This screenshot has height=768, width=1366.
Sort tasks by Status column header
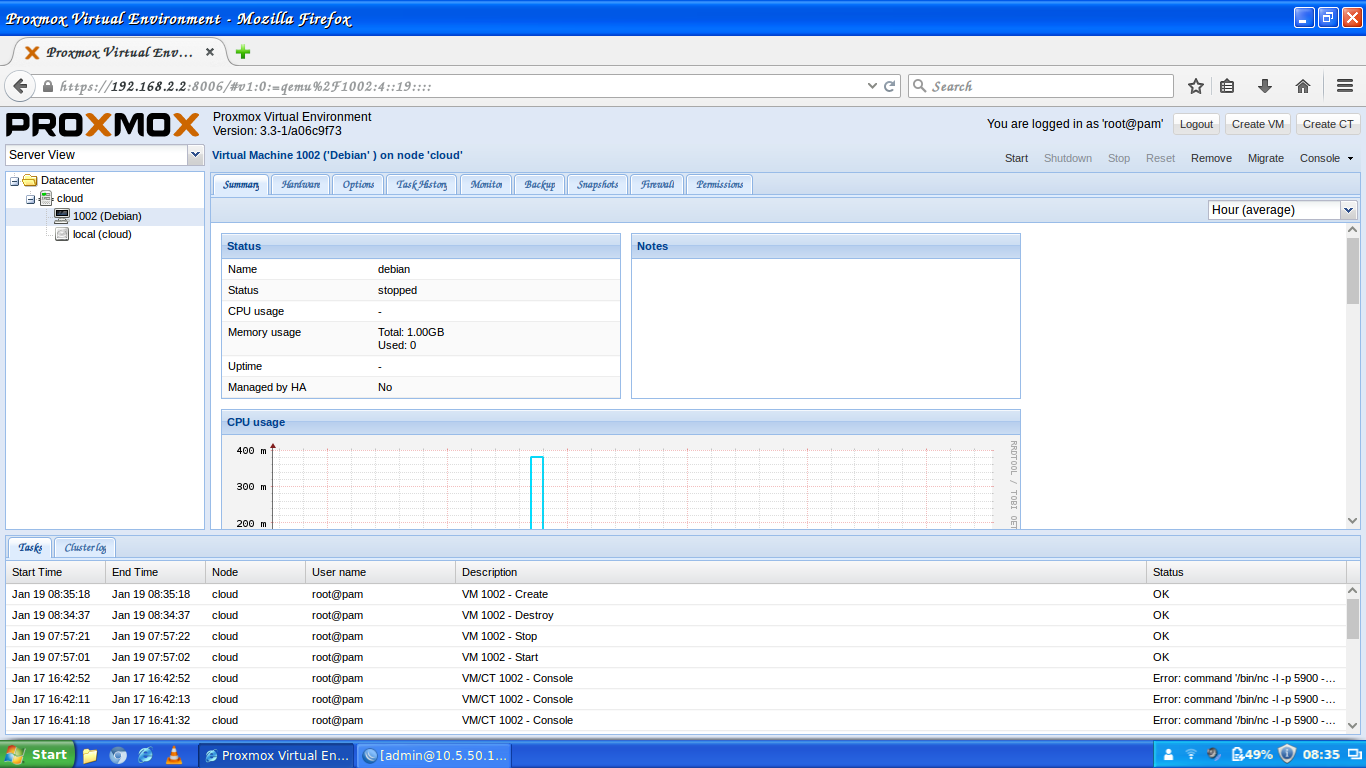pyautogui.click(x=1246, y=572)
